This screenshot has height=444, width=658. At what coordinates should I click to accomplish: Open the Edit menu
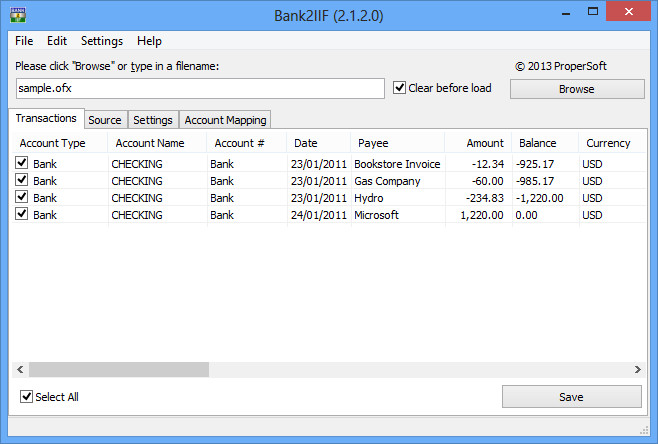pyautogui.click(x=57, y=41)
